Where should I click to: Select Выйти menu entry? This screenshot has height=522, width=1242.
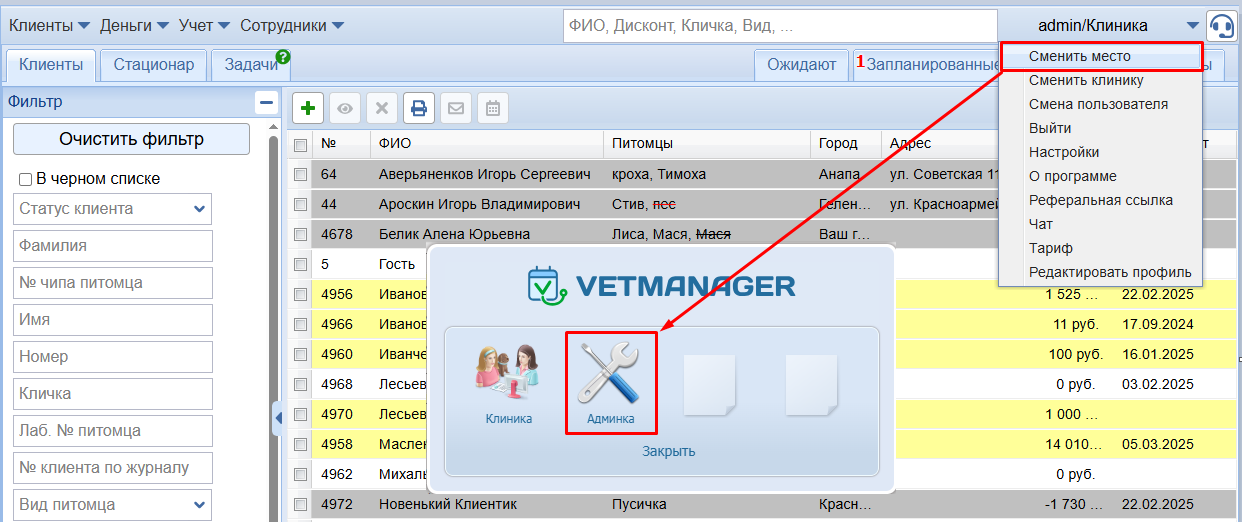(x=1100, y=128)
